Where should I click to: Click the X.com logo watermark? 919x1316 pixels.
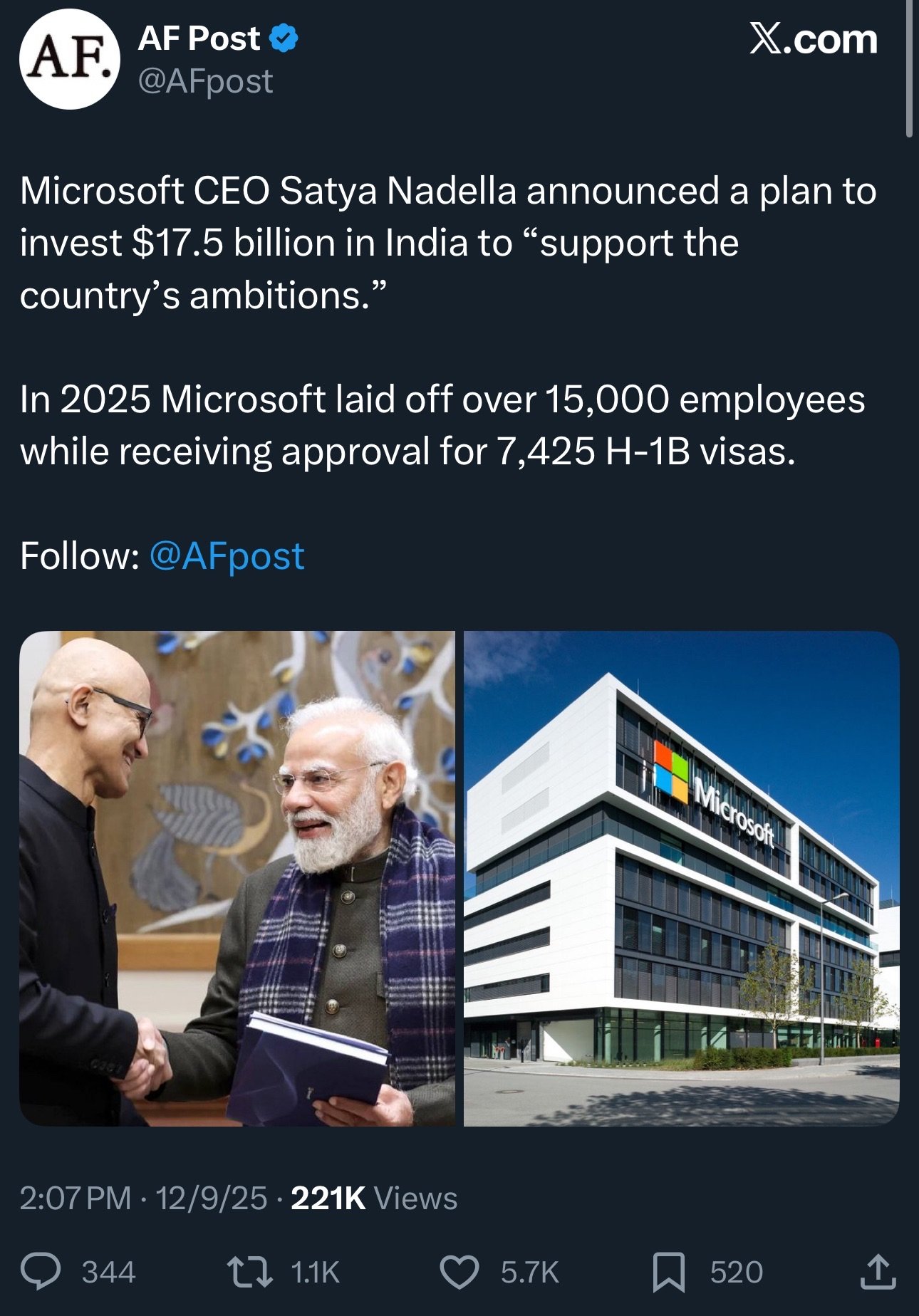click(813, 39)
